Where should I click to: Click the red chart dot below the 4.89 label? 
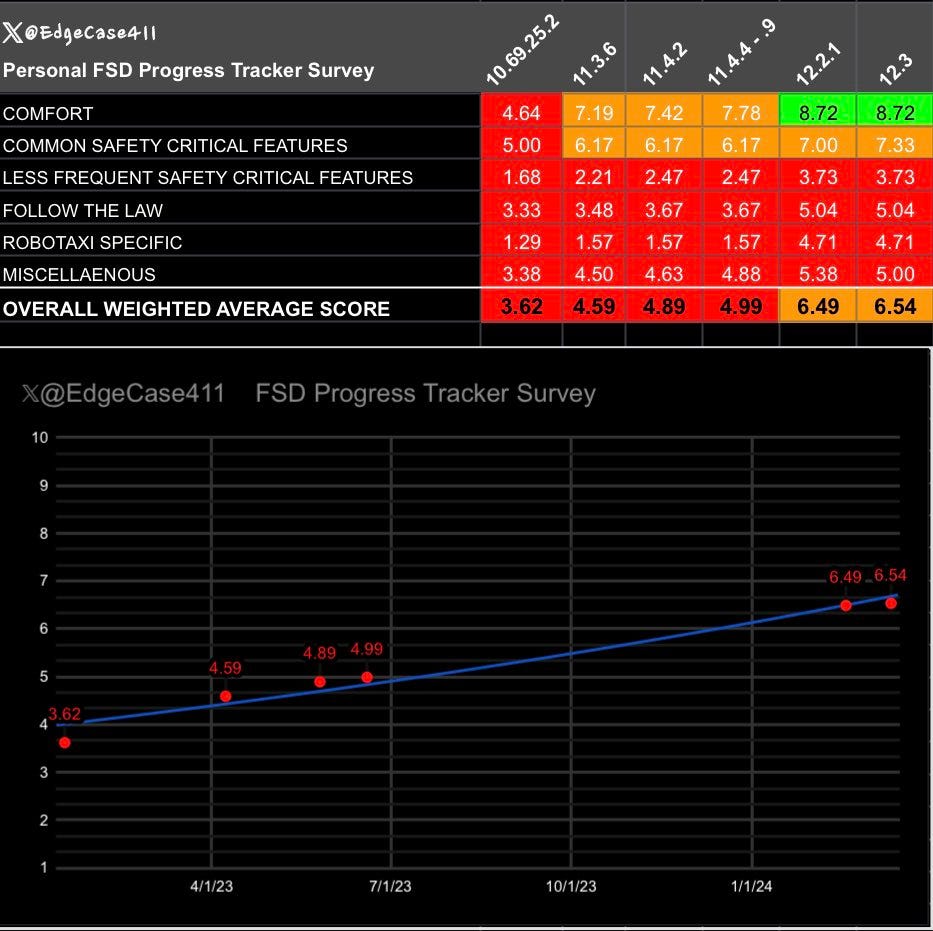click(320, 682)
